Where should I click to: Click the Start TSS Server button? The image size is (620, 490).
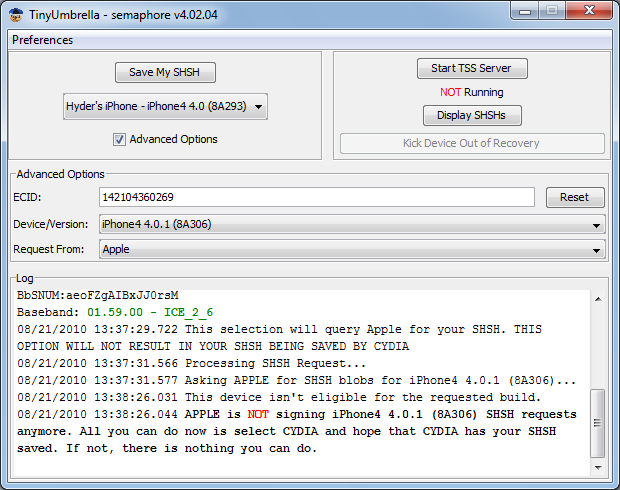click(x=472, y=68)
